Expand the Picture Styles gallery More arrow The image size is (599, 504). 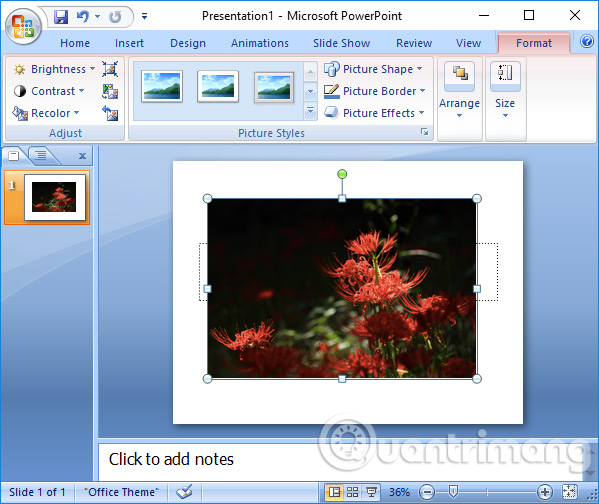311,111
